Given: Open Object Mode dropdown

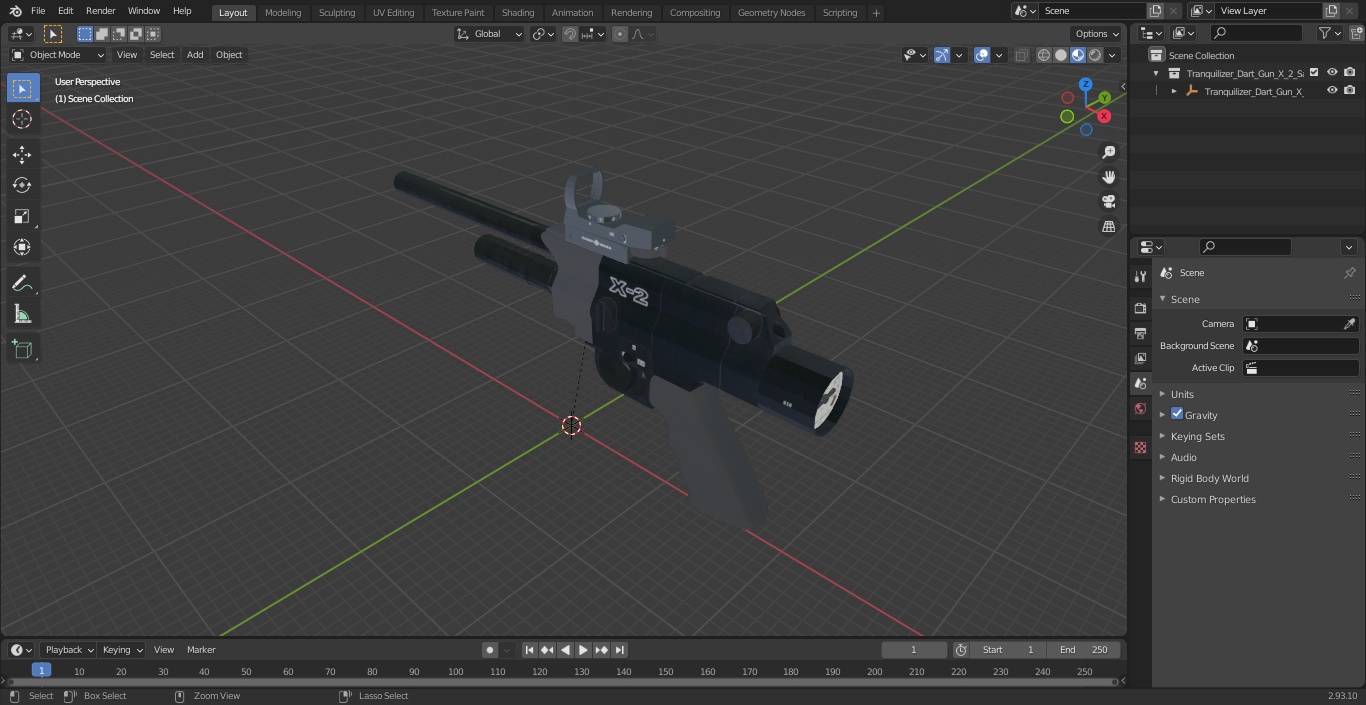Looking at the screenshot, I should click(58, 55).
